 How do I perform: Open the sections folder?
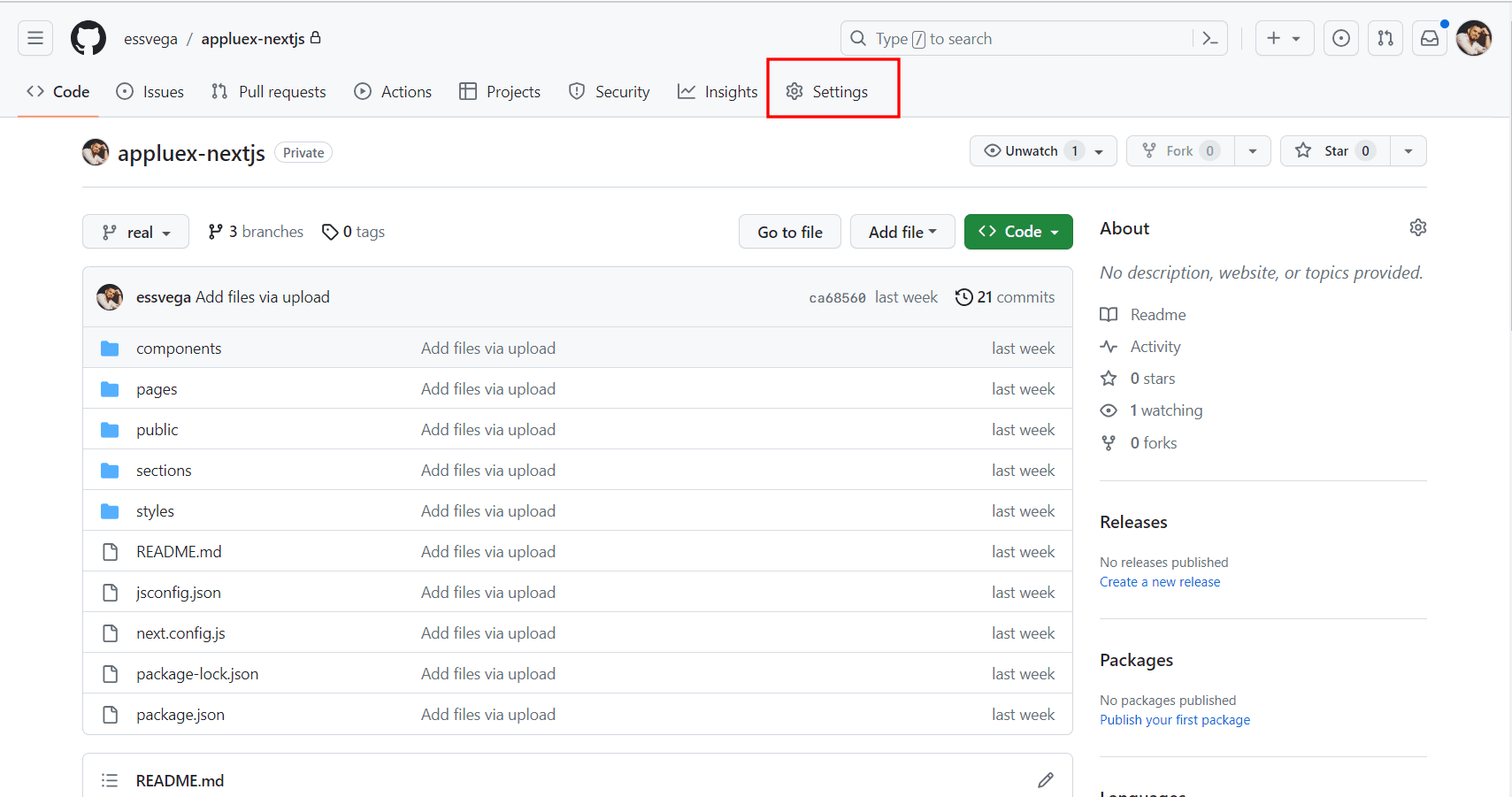(x=164, y=471)
